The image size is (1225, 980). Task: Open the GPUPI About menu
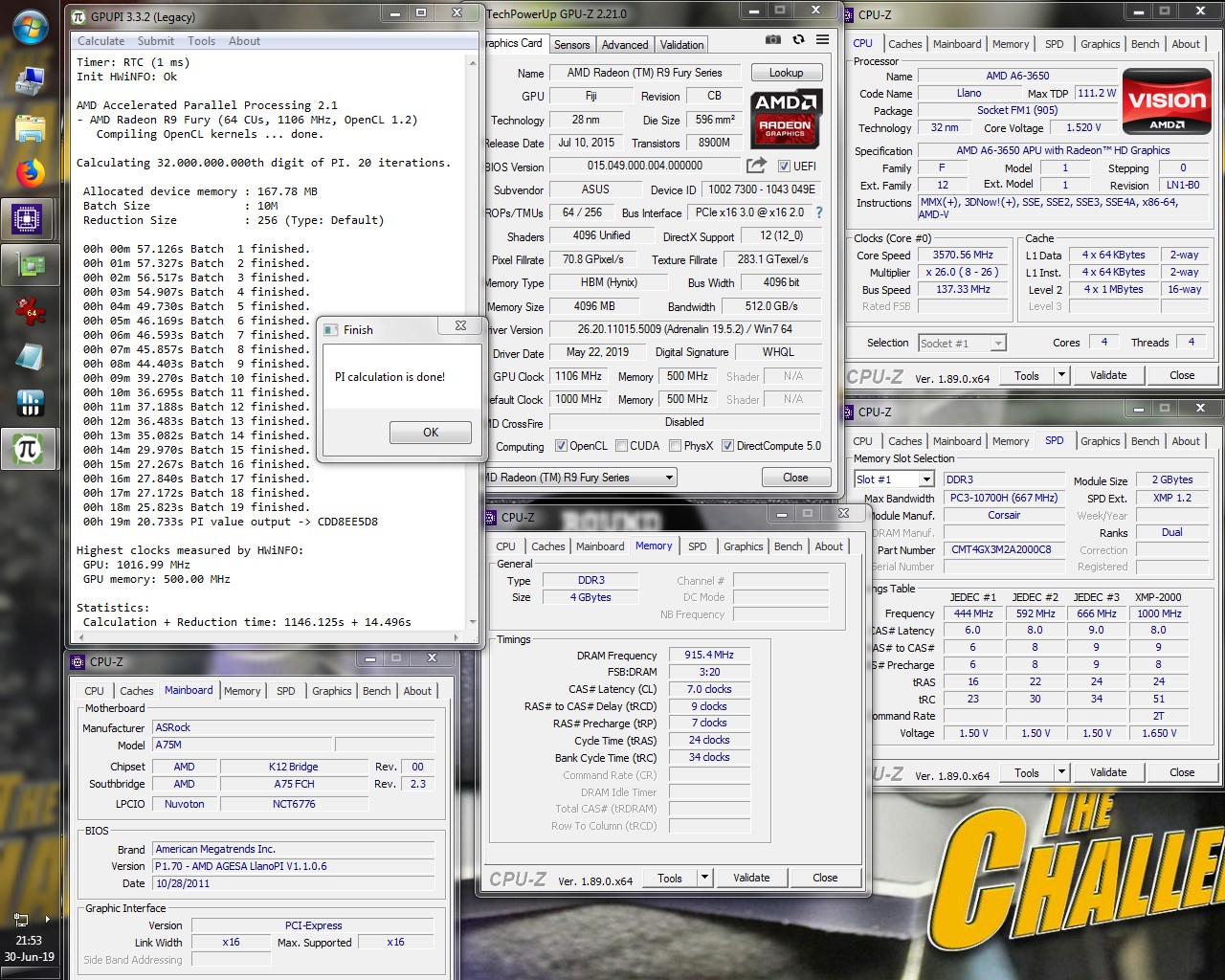[244, 41]
